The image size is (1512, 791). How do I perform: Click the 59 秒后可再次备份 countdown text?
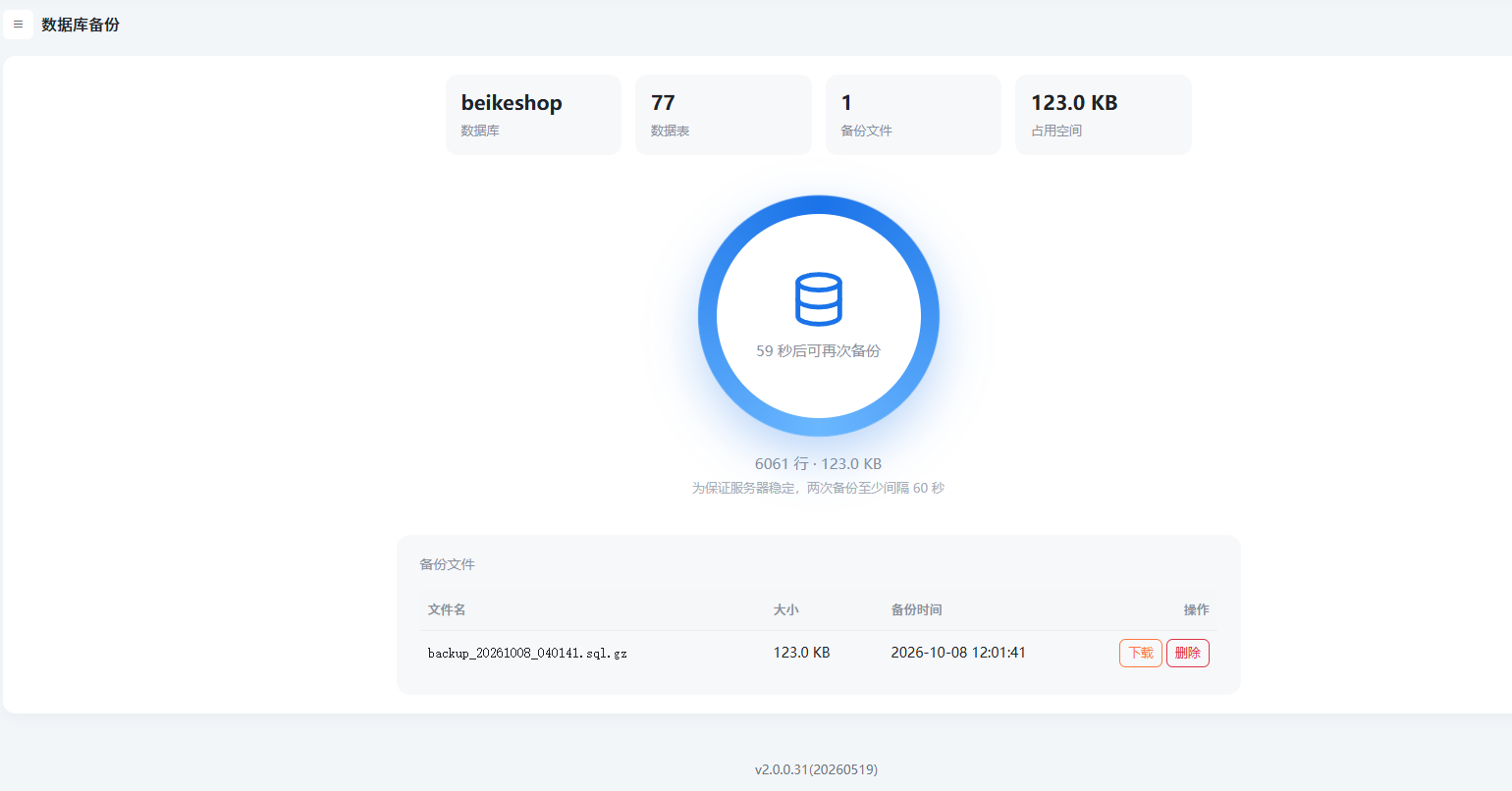818,350
